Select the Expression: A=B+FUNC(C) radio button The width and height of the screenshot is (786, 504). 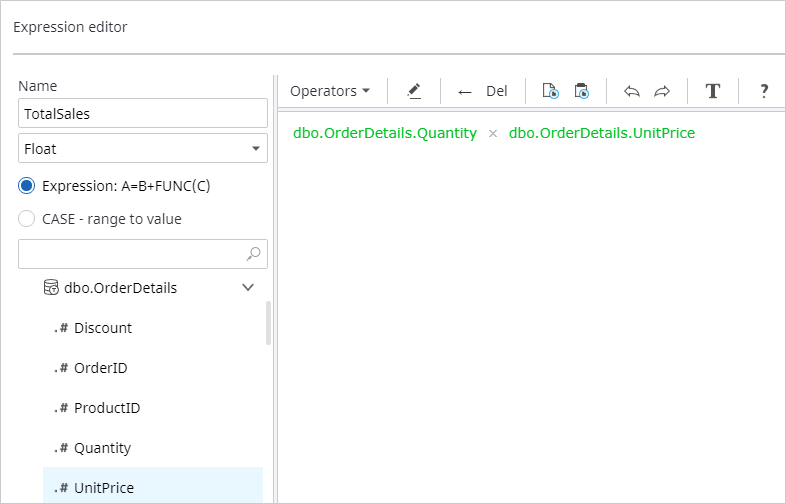(27, 186)
